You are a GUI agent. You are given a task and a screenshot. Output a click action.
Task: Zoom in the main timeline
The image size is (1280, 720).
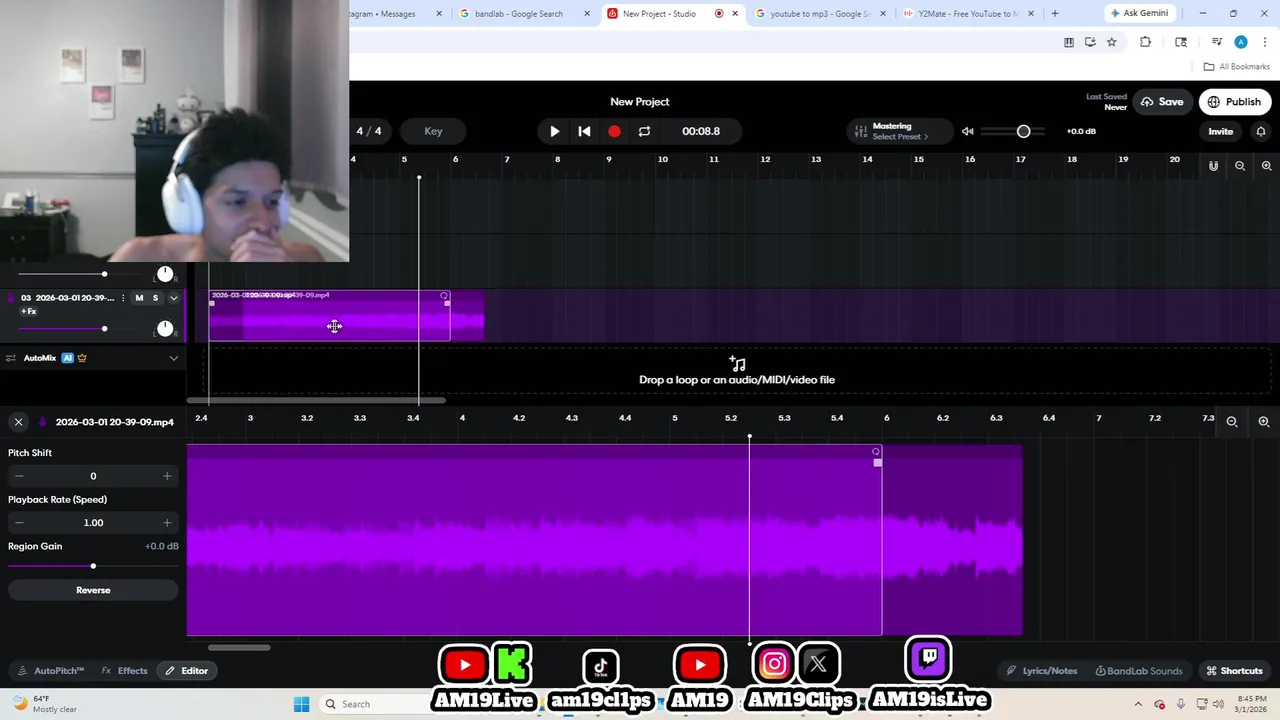tap(1266, 166)
